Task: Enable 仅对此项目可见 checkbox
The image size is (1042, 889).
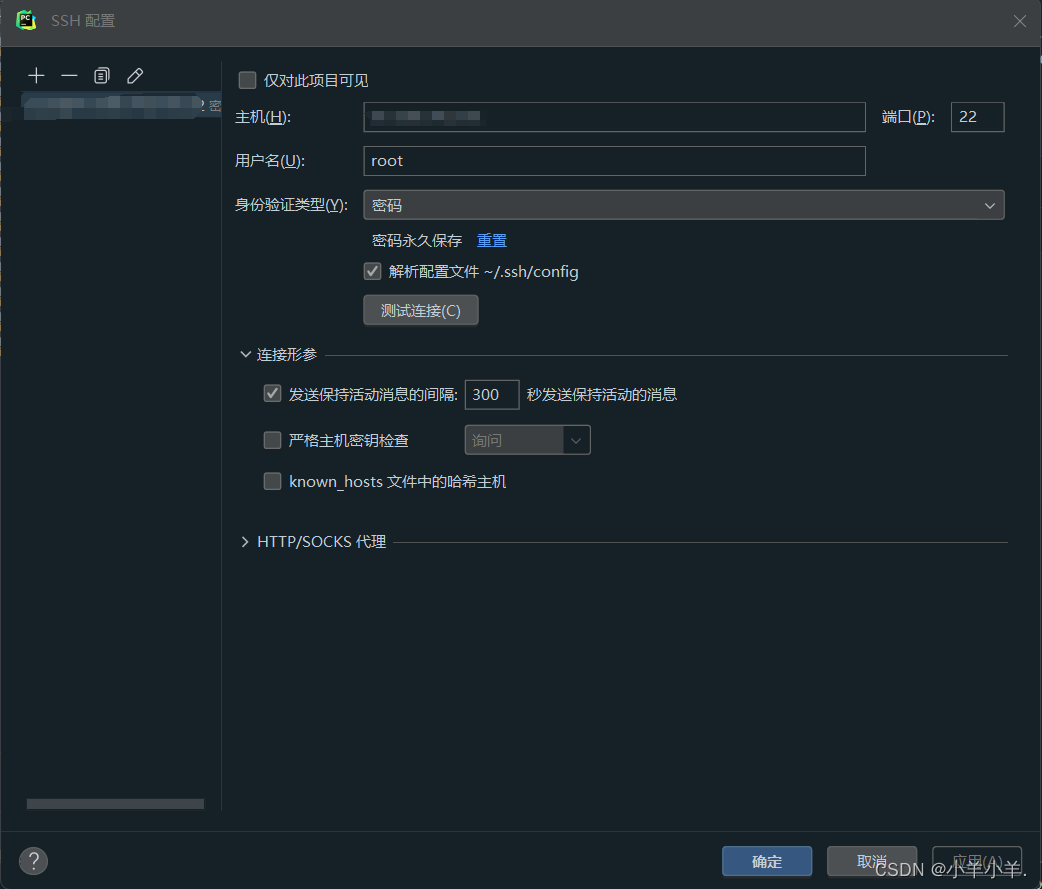Action: coord(247,80)
